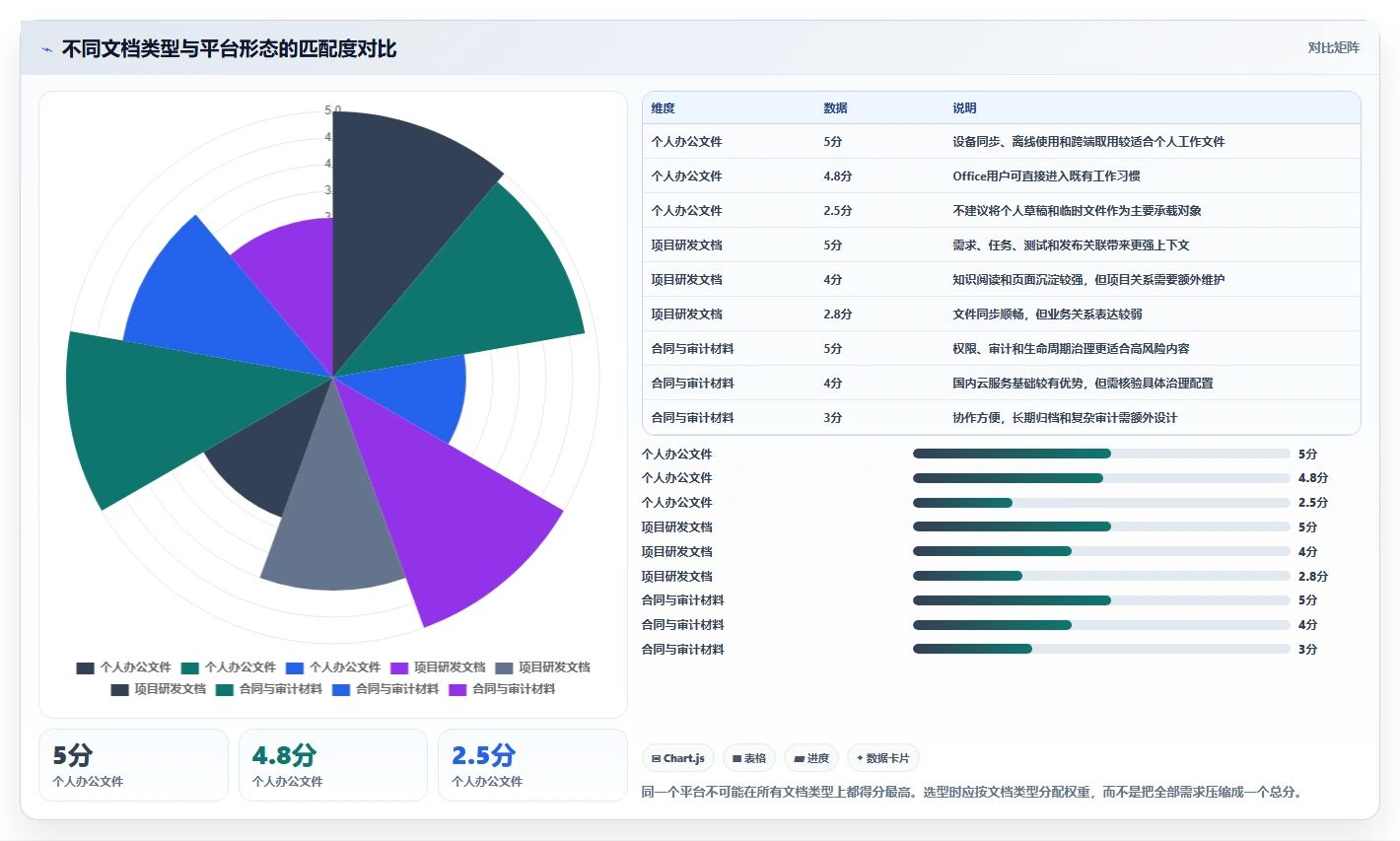
Task: Click row text 权限、审计和生命周期治理更适合高风险内容
Action: pos(1071,349)
